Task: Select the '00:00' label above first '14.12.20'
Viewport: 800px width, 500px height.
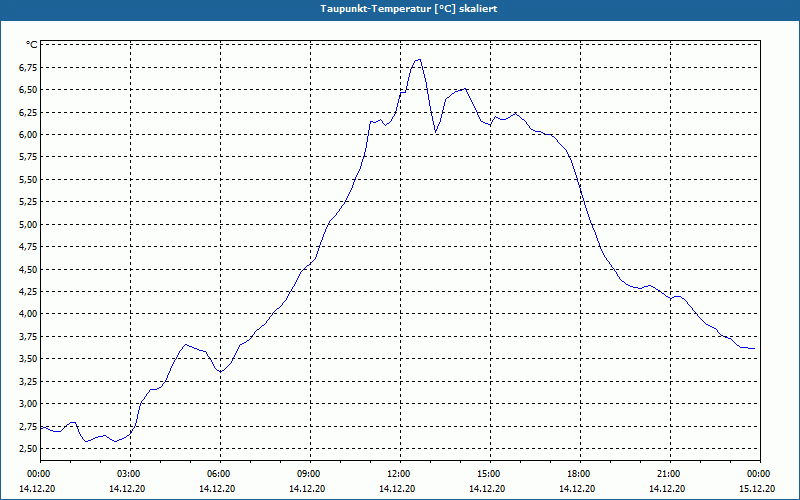Action: click(x=40, y=474)
